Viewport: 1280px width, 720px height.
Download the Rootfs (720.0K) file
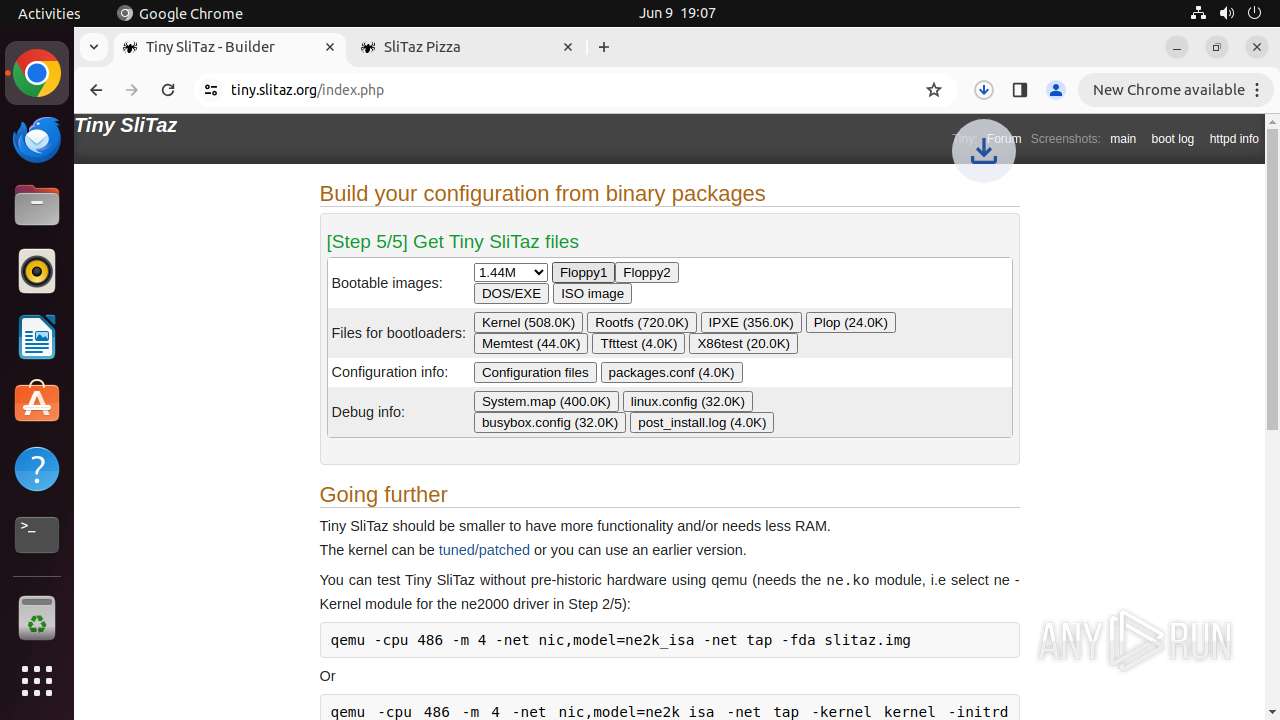click(x=642, y=322)
